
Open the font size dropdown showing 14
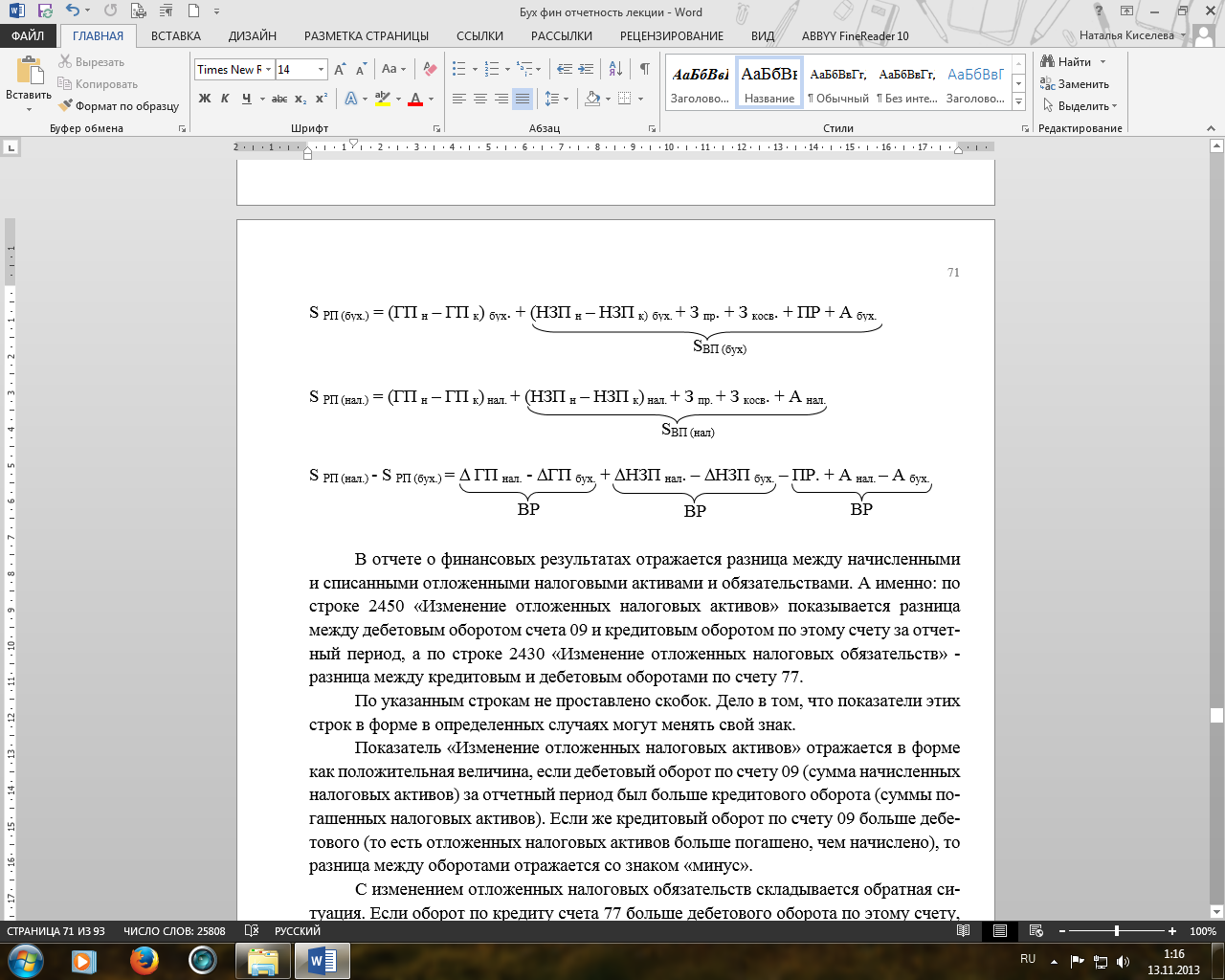coord(322,70)
